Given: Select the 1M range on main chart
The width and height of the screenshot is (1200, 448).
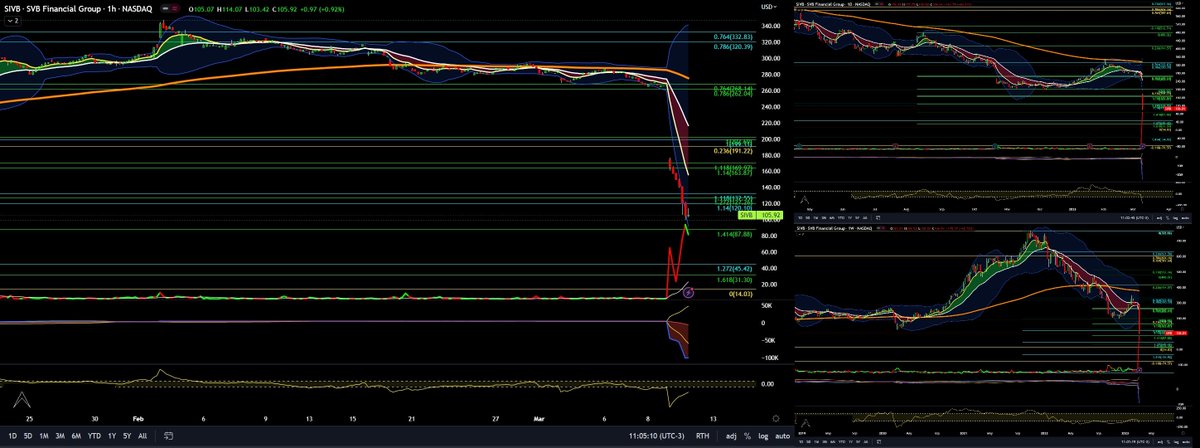Looking at the screenshot, I should click(x=45, y=437).
